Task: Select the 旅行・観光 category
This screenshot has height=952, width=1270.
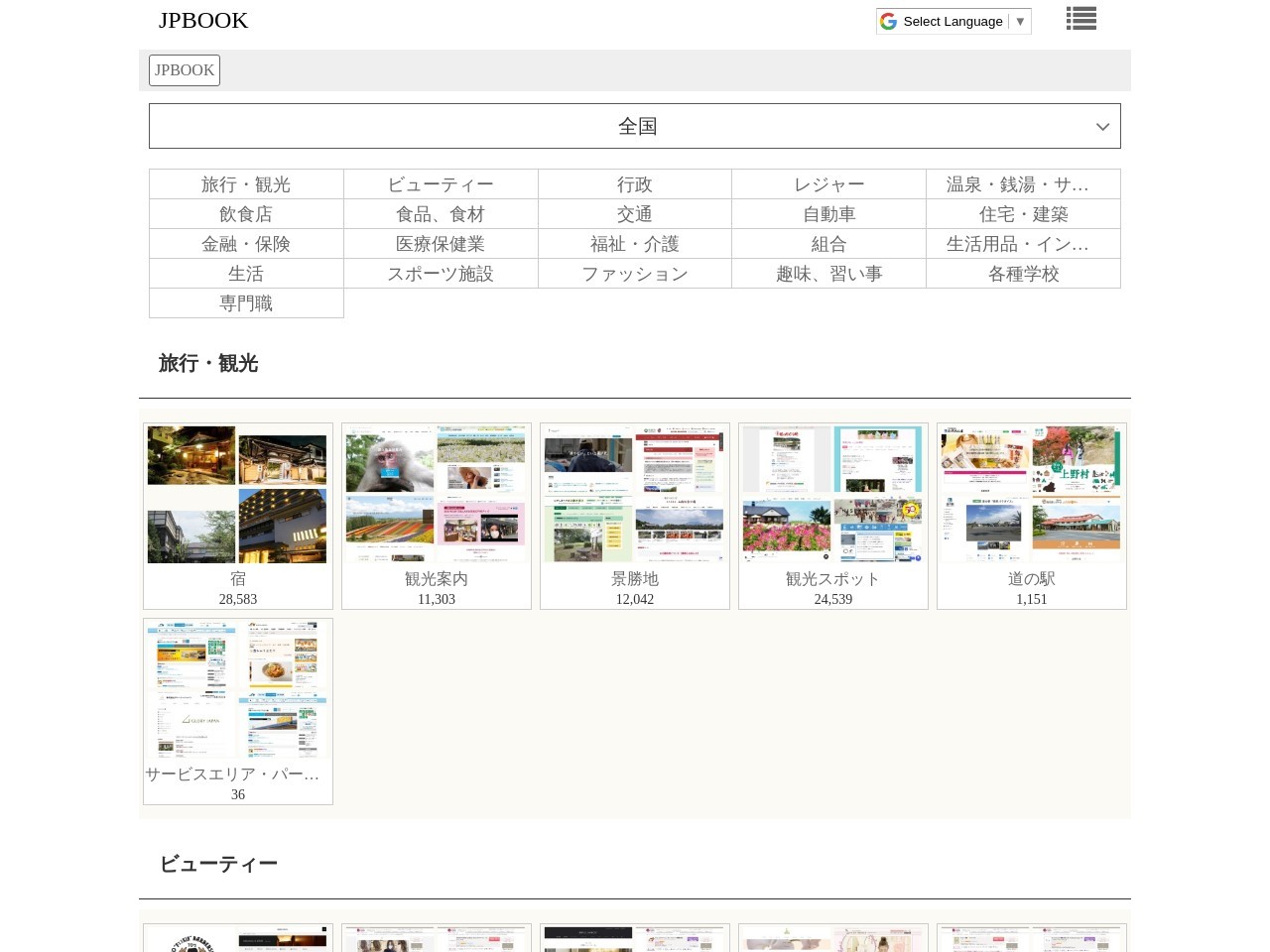Action: click(x=246, y=184)
